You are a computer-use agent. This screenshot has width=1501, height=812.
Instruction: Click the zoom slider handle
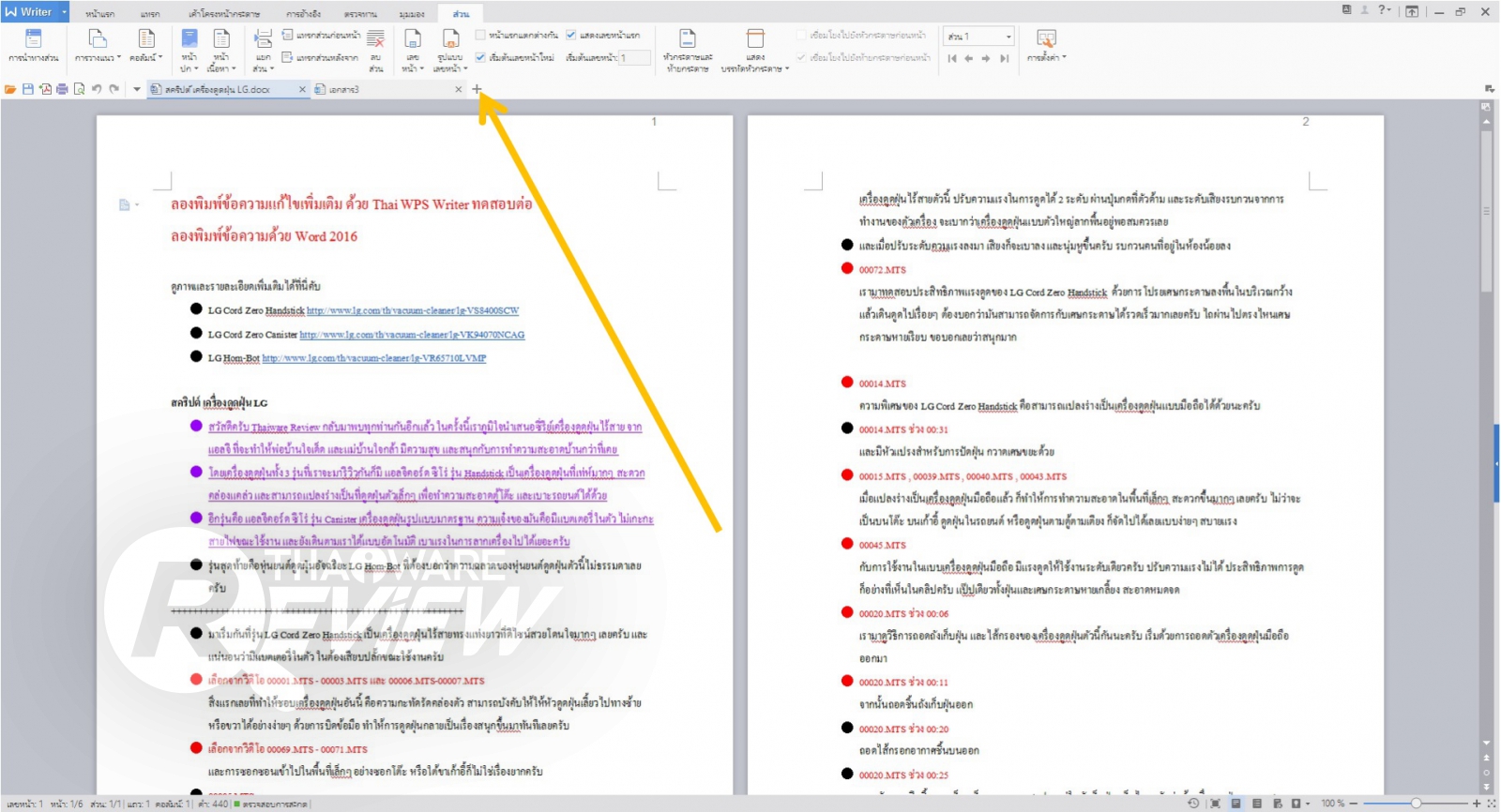coord(1416,804)
